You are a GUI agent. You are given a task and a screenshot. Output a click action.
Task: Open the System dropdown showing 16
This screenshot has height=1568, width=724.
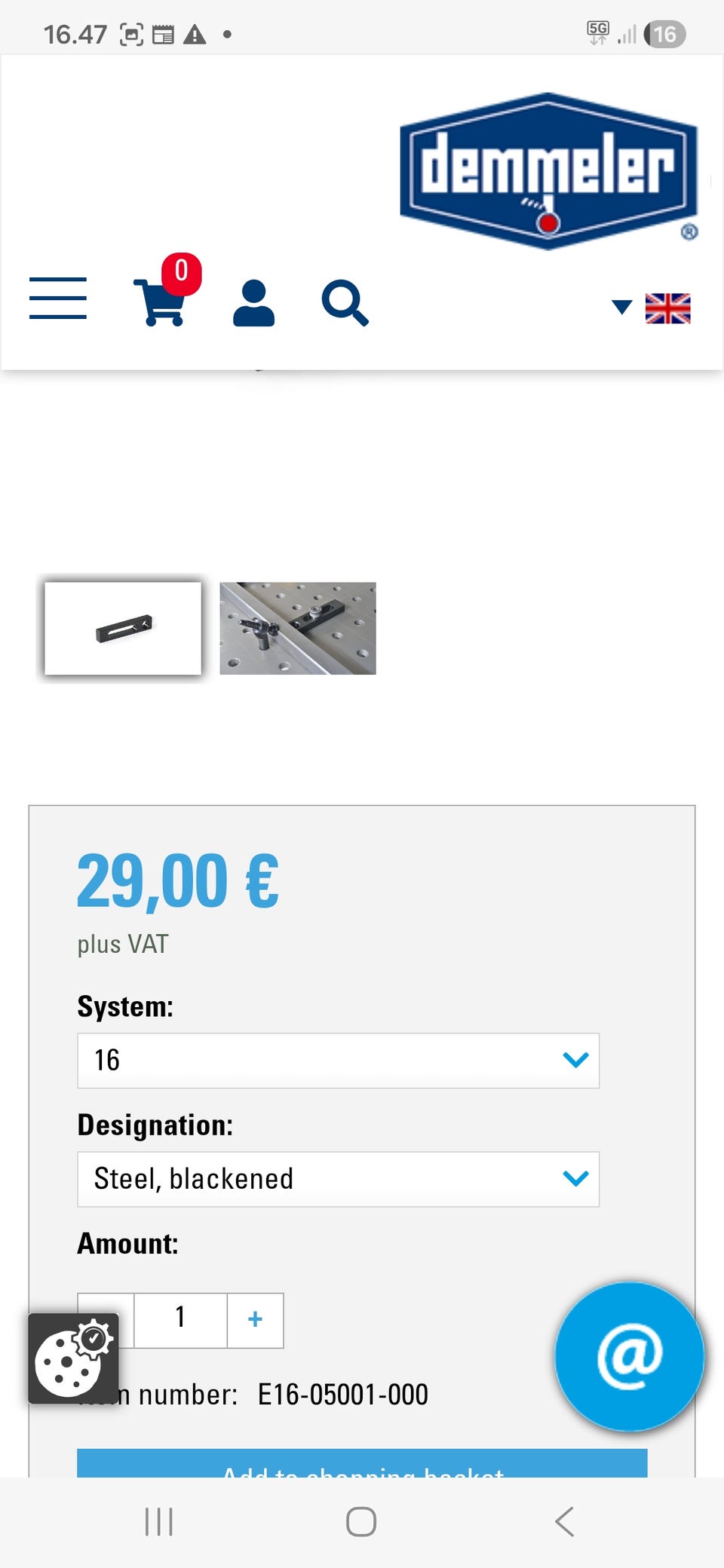point(338,1061)
